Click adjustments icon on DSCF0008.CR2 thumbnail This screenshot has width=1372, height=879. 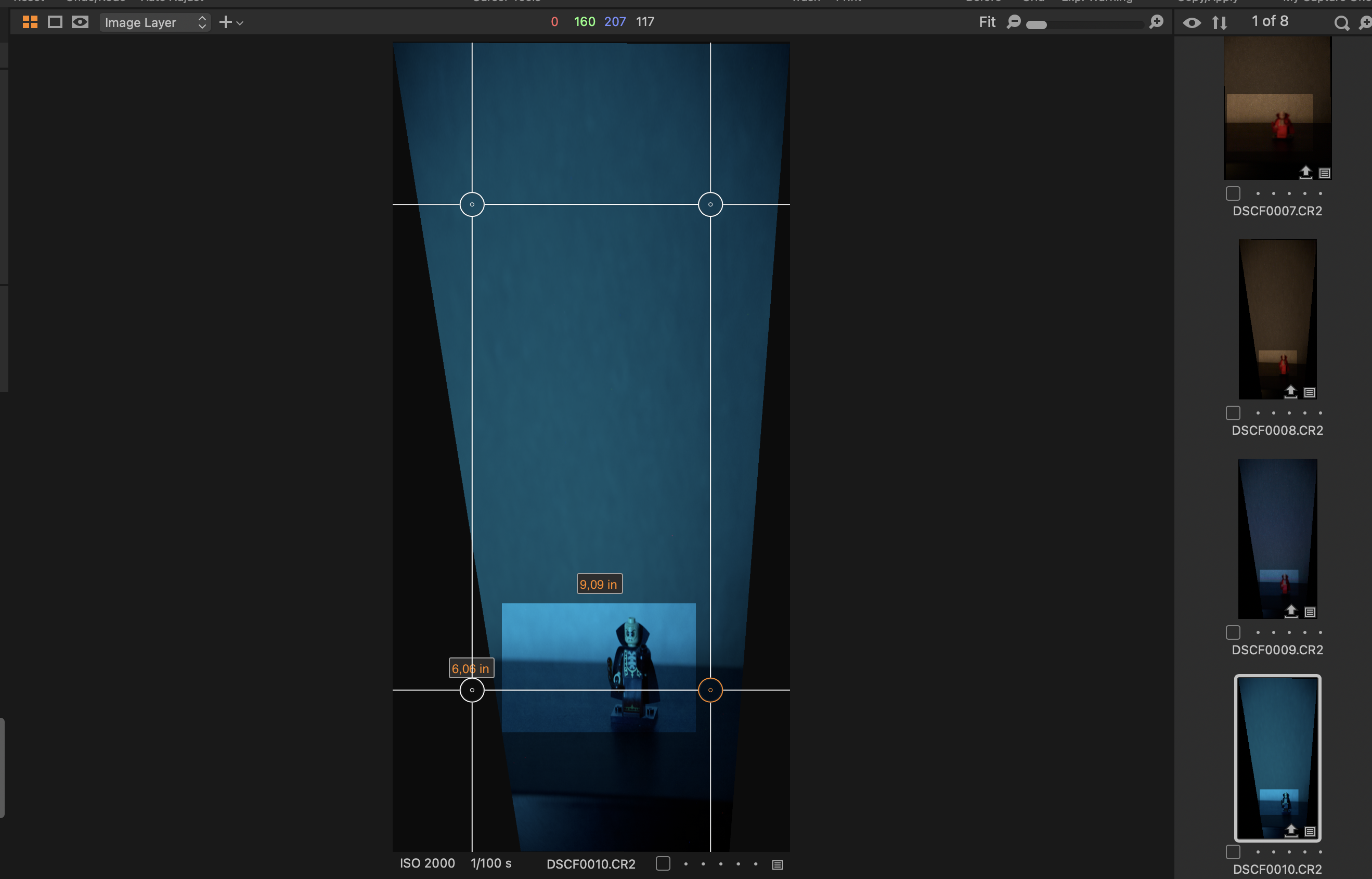1309,393
